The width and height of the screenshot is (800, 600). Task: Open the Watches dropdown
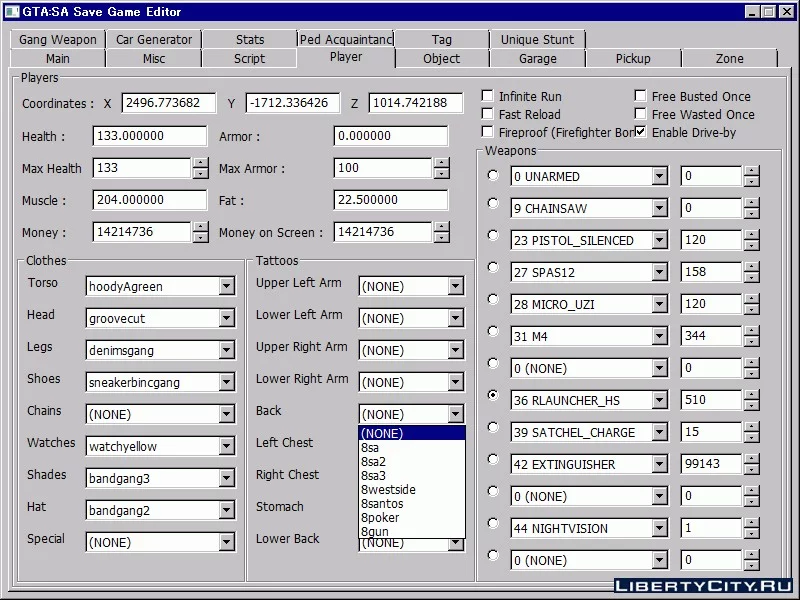coord(227,446)
